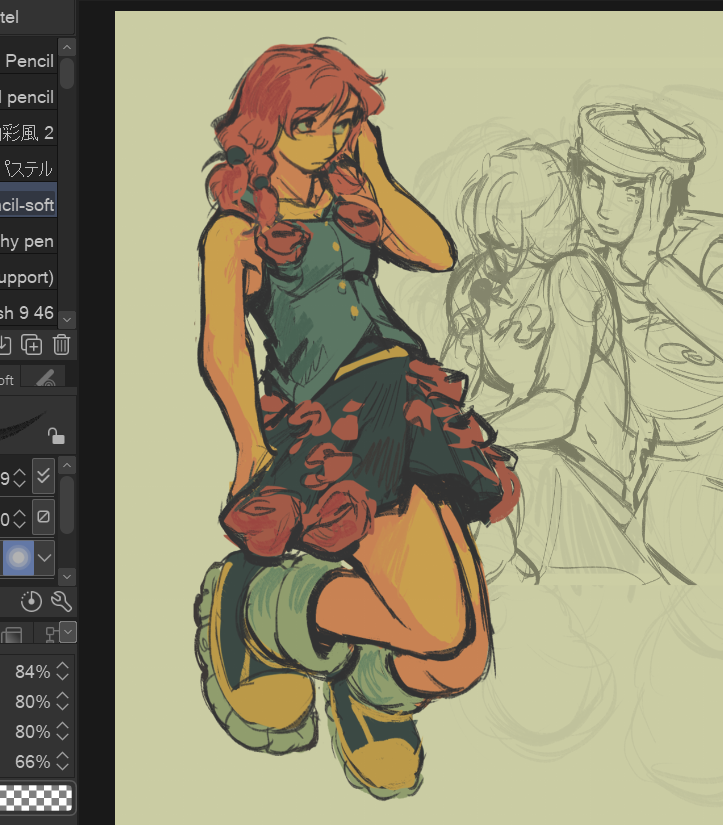Choose the brush entry ending in 'sh 9 46'
The height and width of the screenshot is (825, 723).
point(28,313)
